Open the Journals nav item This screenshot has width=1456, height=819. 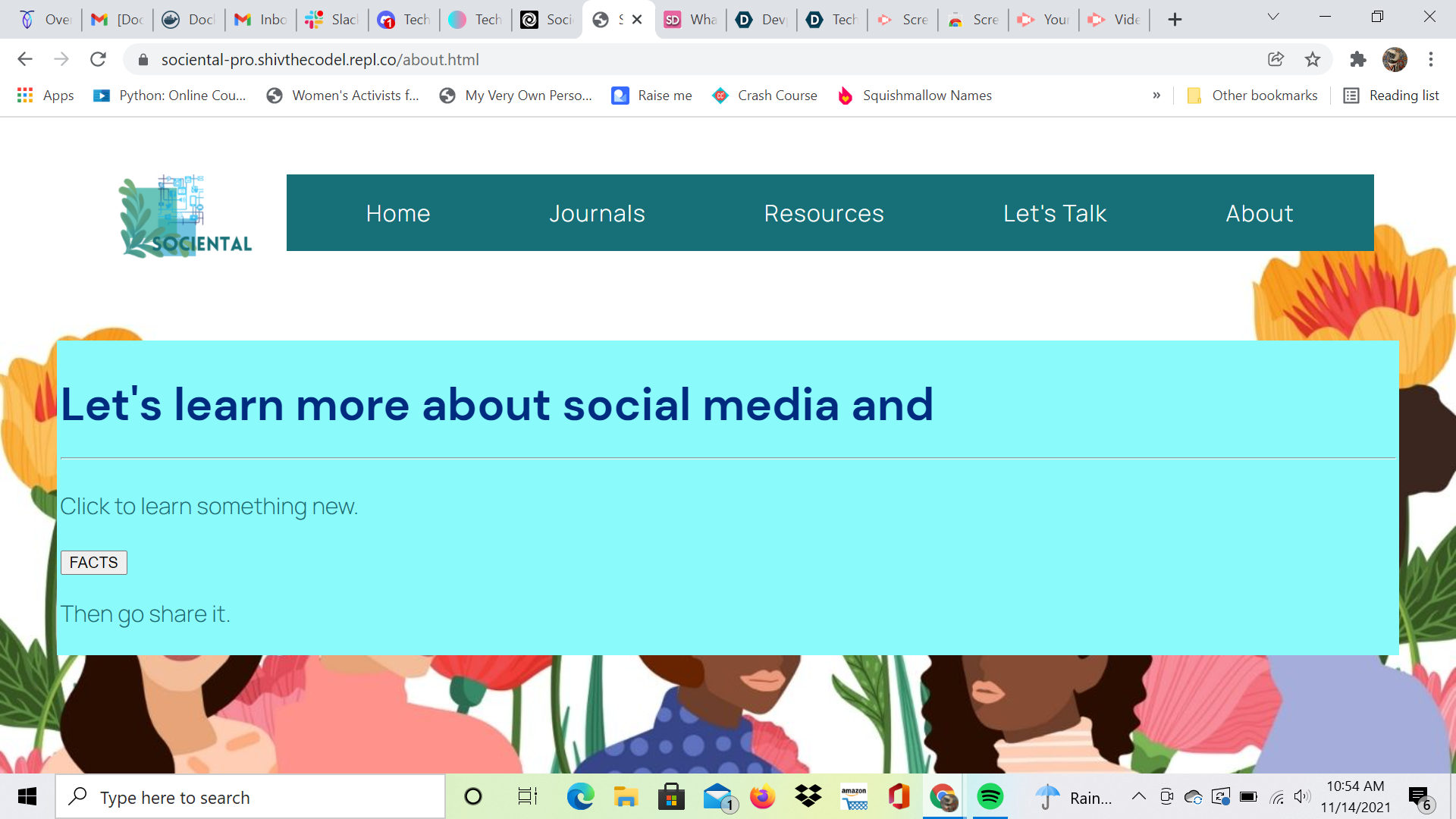597,213
